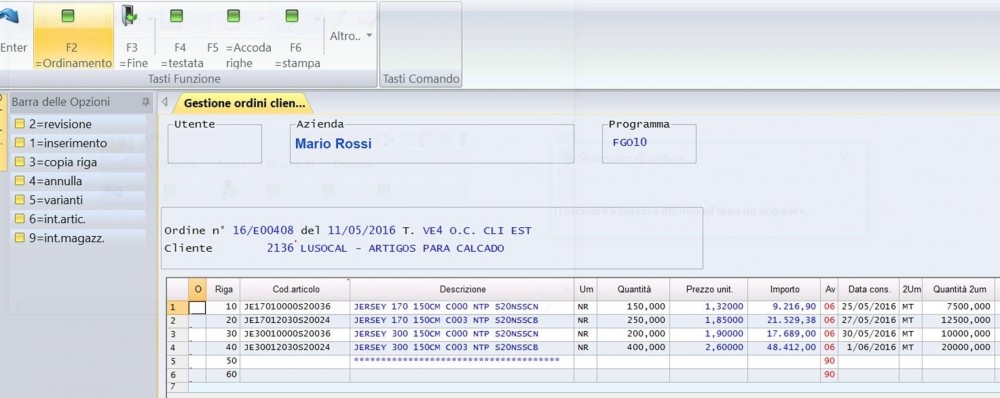Click yellow icon beside 9=int.magazz.
The width and height of the screenshot is (1000, 398).
(20, 238)
